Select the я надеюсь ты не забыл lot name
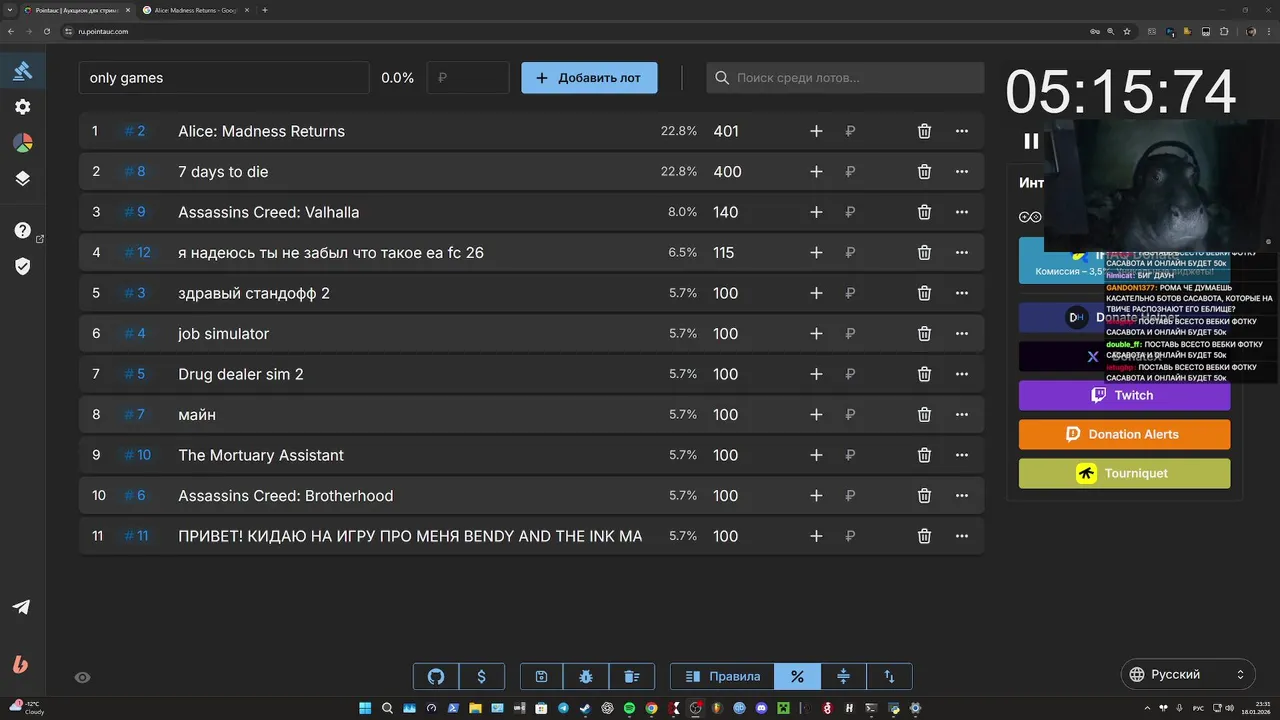The image size is (1280, 720). point(331,253)
